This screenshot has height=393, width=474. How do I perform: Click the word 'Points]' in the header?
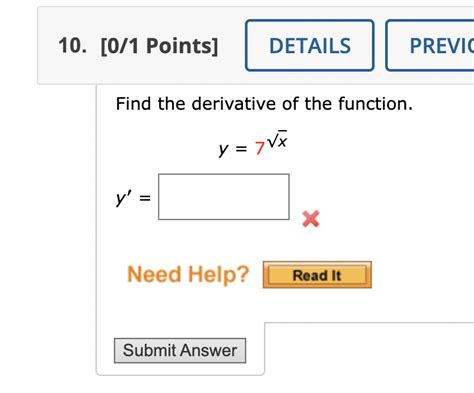[182, 46]
